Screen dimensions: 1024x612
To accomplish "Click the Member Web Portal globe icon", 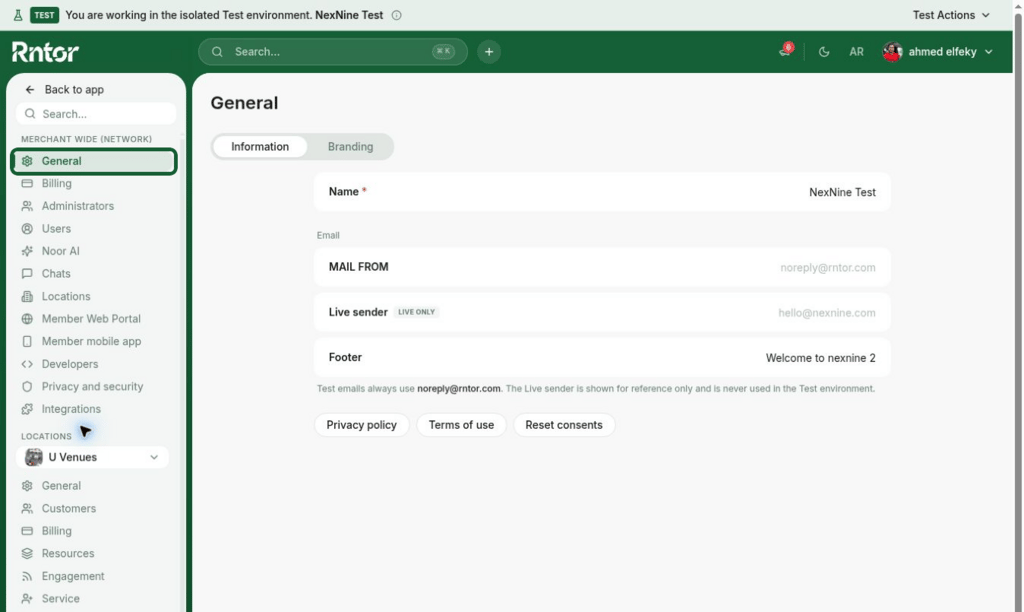I will [x=27, y=319].
